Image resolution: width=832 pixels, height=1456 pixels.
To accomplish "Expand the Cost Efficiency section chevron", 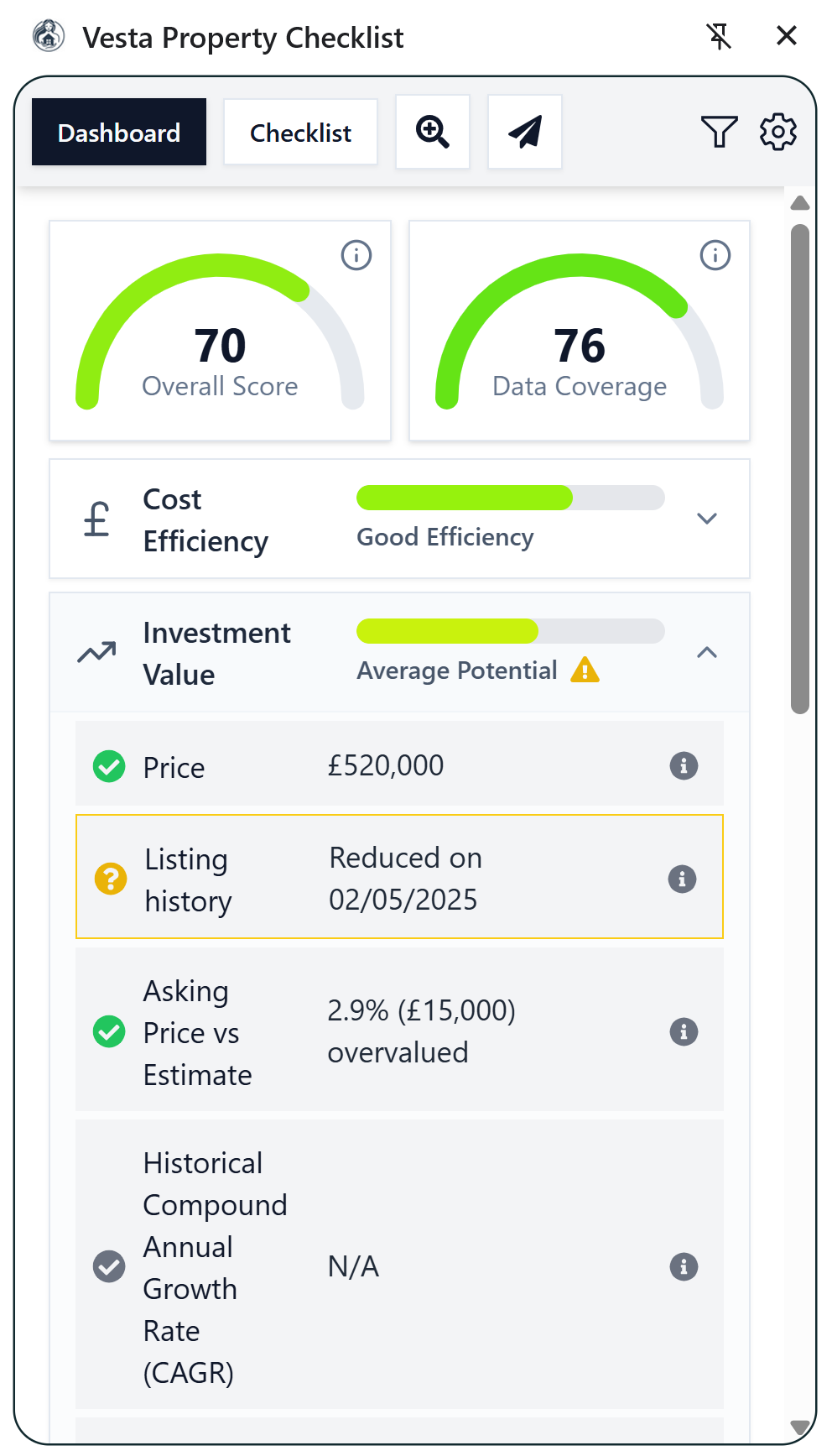I will point(707,519).
